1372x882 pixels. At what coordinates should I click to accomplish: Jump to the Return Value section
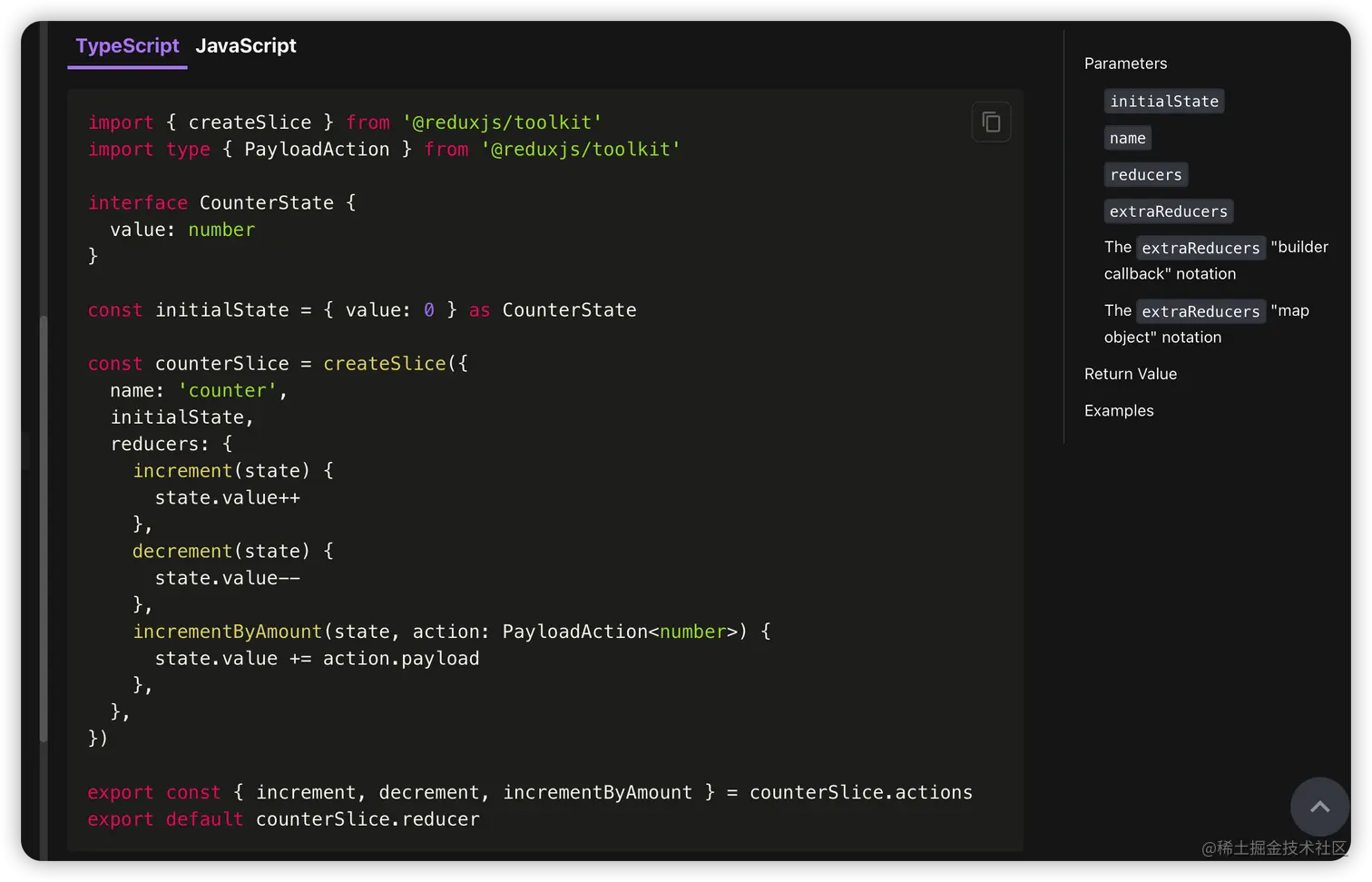tap(1131, 374)
